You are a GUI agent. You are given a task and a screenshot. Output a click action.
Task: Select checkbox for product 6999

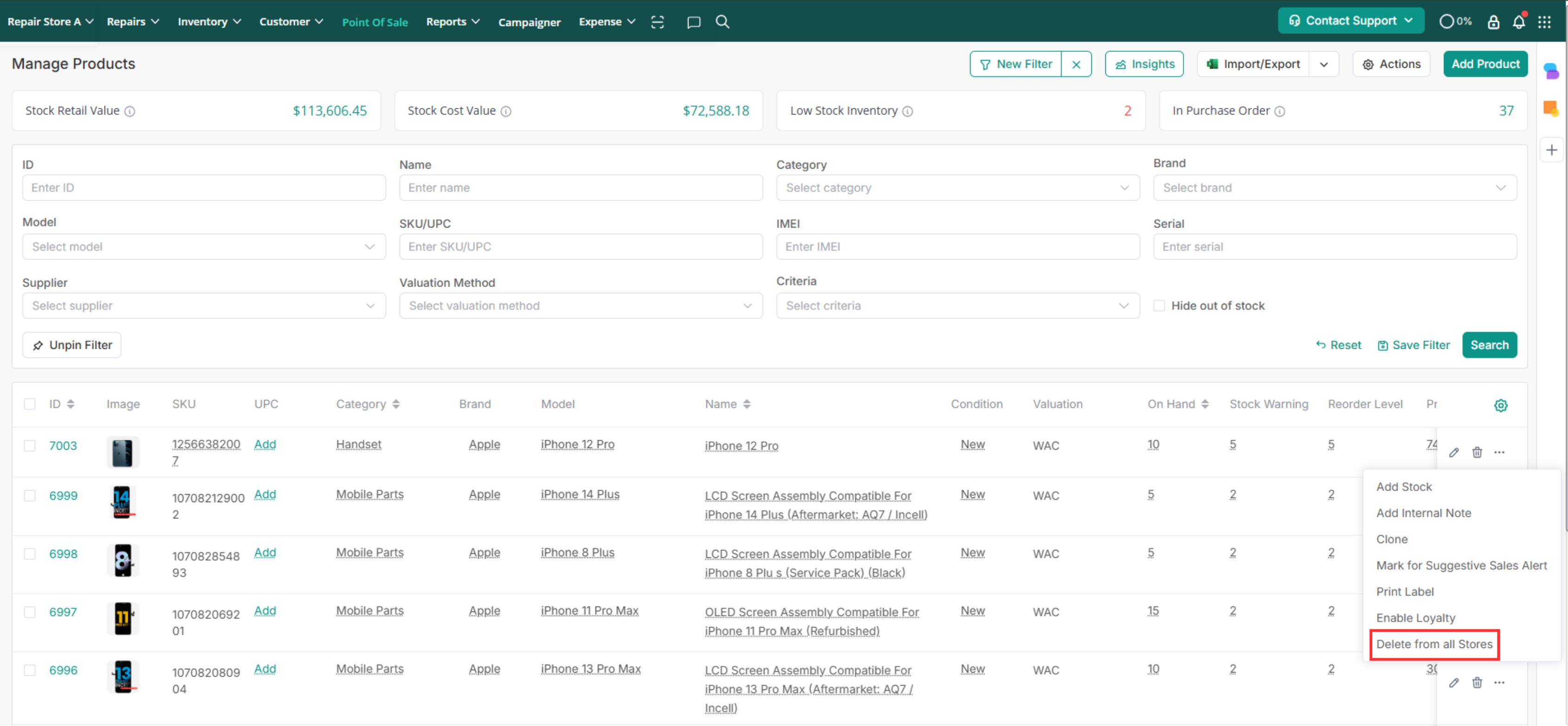click(x=29, y=495)
